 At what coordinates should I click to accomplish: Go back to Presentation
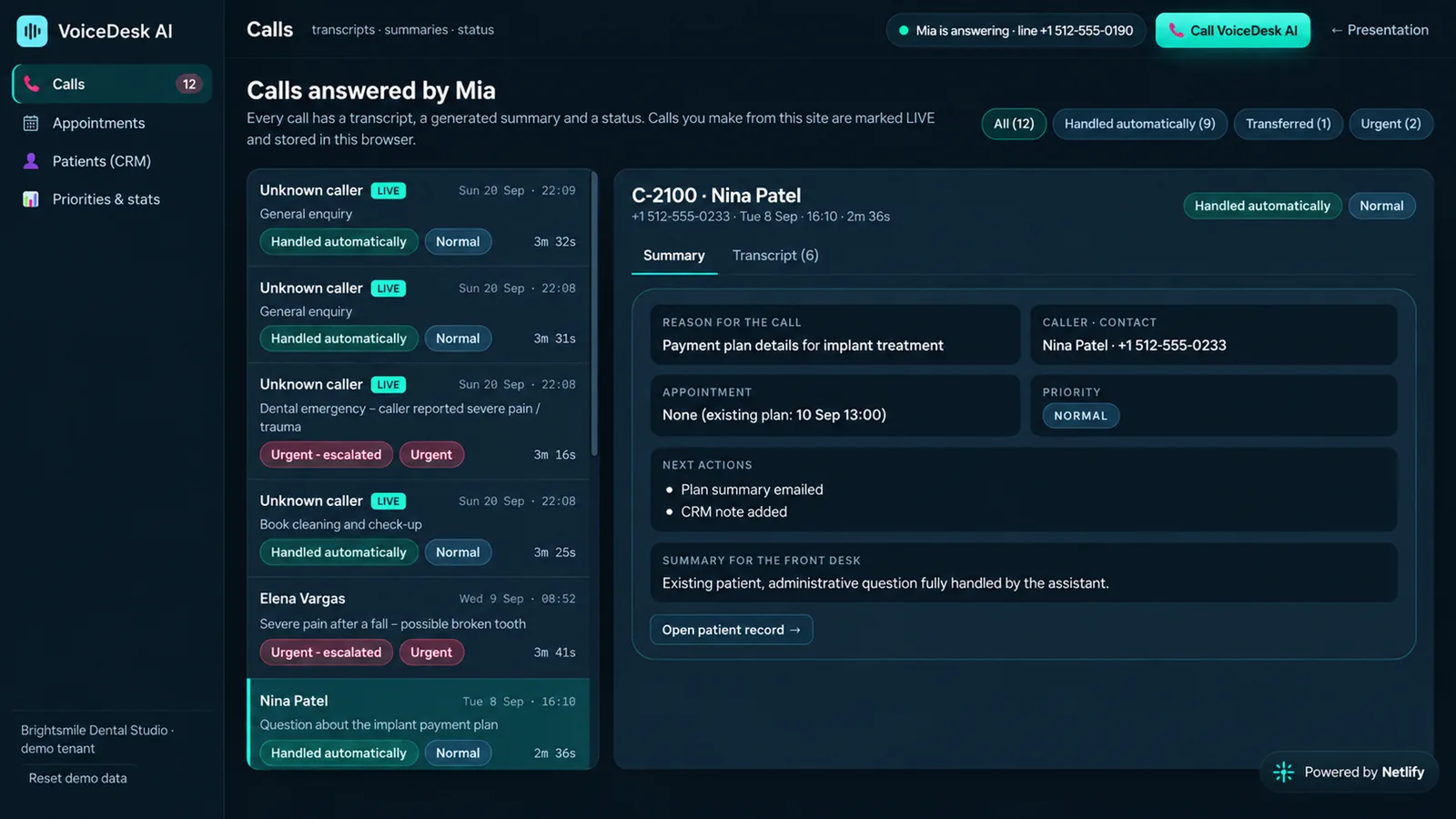1380,30
